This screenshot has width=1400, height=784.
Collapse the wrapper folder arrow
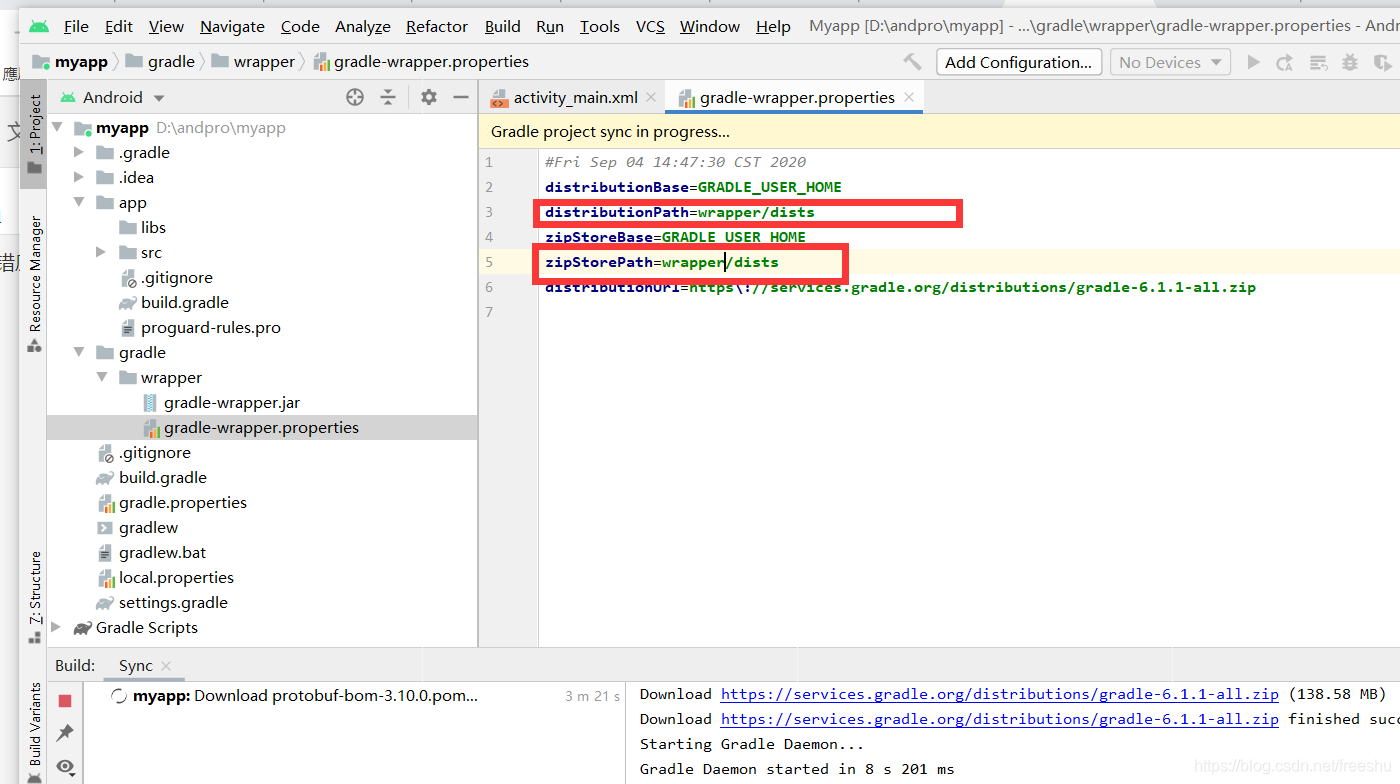101,378
